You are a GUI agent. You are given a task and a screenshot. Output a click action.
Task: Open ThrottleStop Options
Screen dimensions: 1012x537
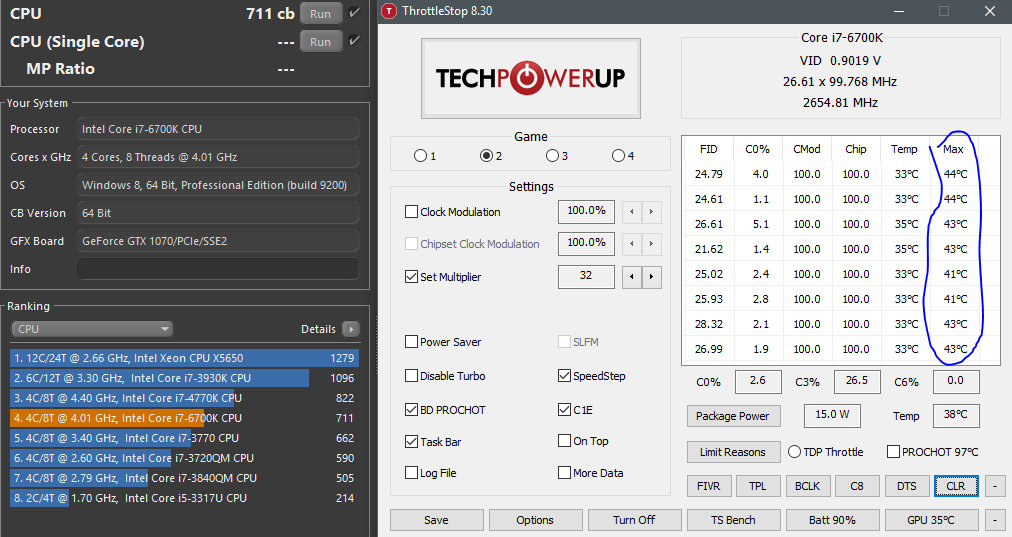pos(535,520)
